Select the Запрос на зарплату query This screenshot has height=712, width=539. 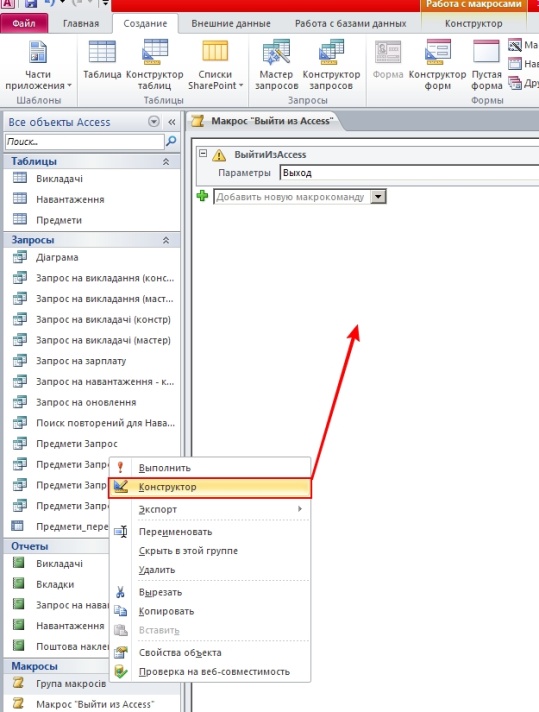(x=92, y=361)
